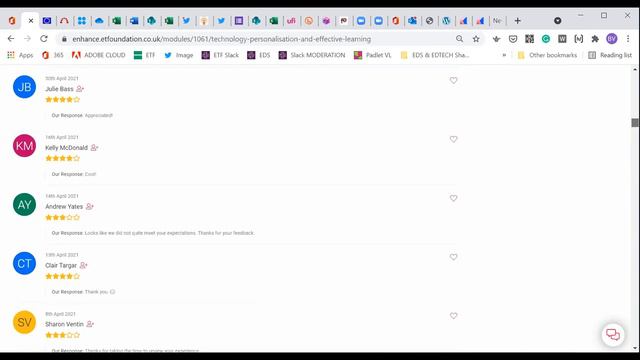The height and width of the screenshot is (360, 640).
Task: Like Andrew Yates's review with heart icon
Action: pos(453,198)
